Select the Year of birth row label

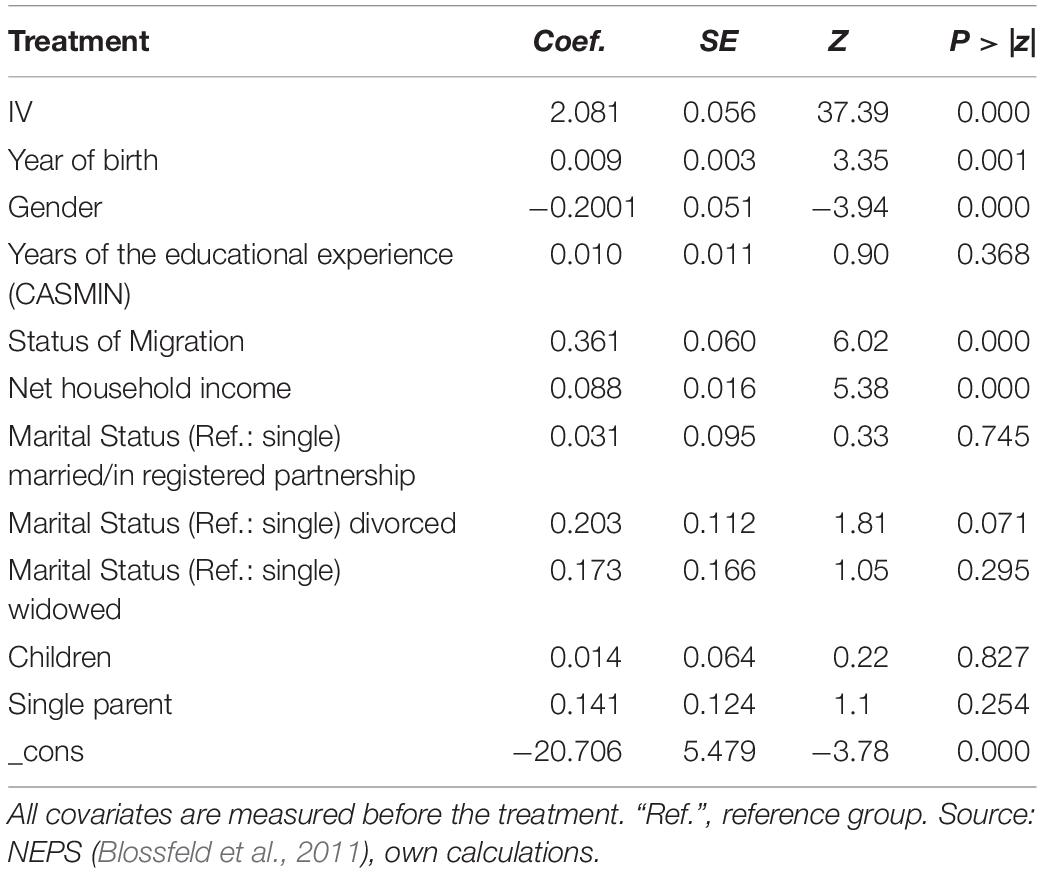coord(83,160)
